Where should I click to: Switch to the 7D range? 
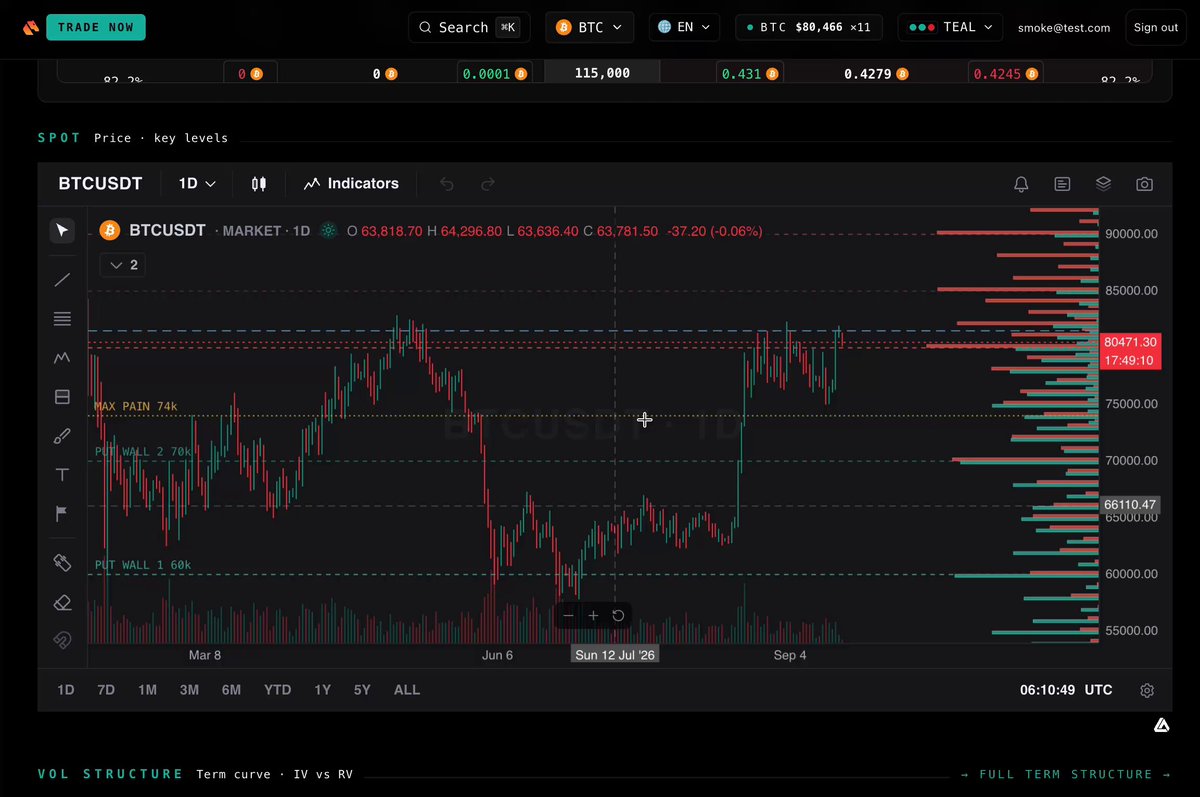pyautogui.click(x=106, y=690)
